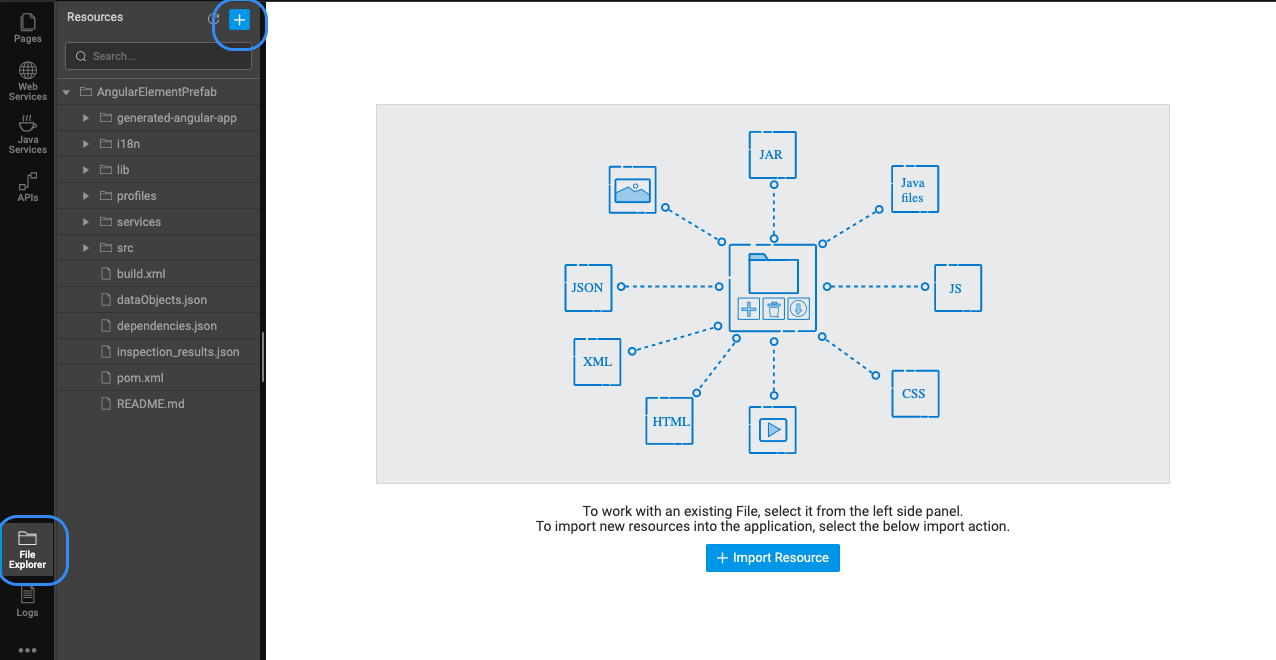Click the panel's vertical resize handle
1276x660 pixels.
(263, 356)
